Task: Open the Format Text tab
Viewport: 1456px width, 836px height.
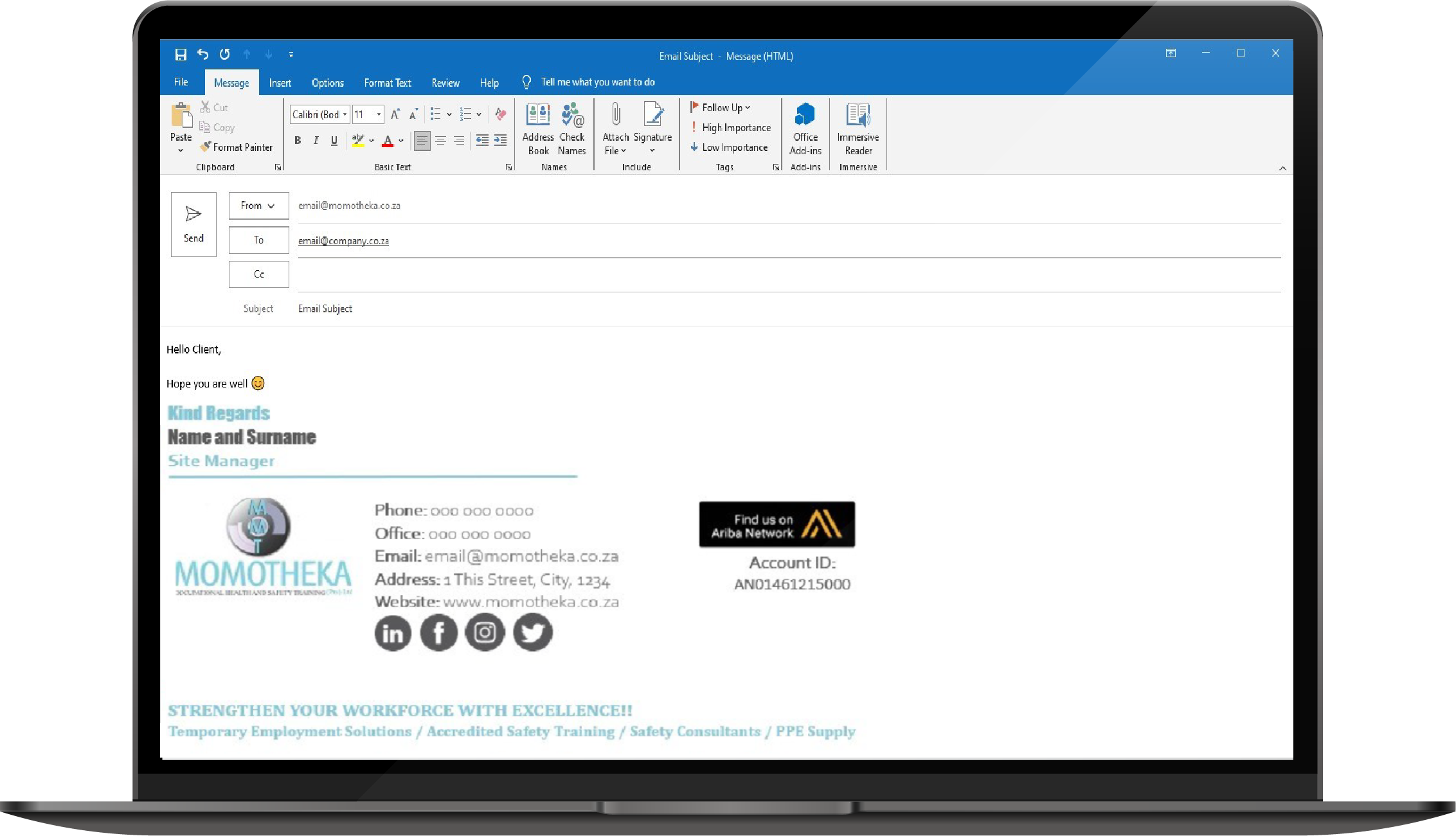Action: [387, 83]
